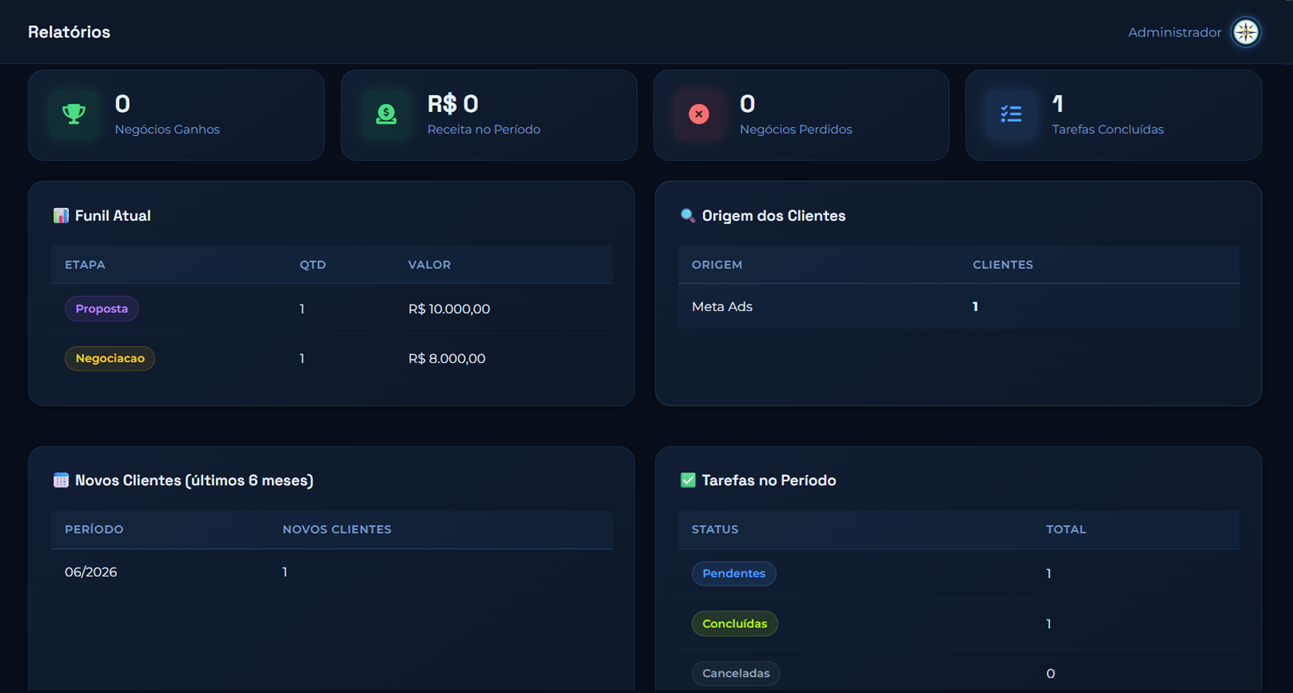The height and width of the screenshot is (693, 1293).
Task: Click the client count in Meta Ads row
Action: pos(975,307)
